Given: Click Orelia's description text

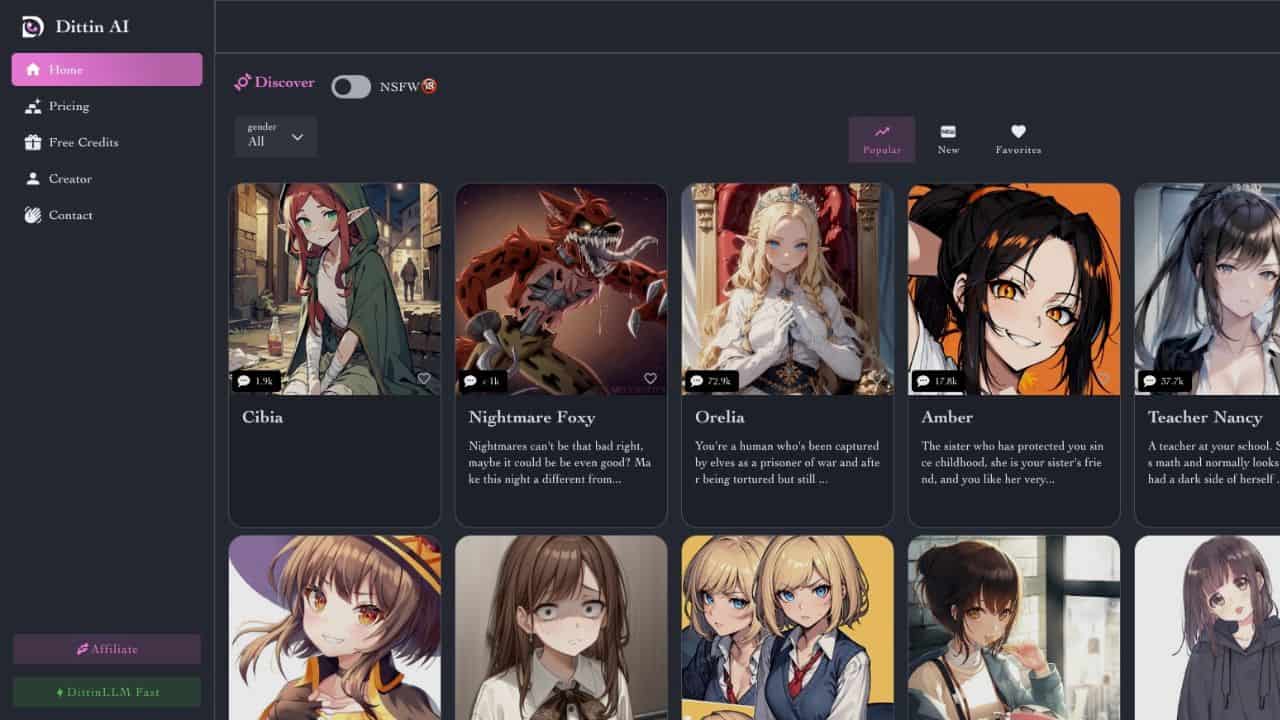Looking at the screenshot, I should point(787,462).
